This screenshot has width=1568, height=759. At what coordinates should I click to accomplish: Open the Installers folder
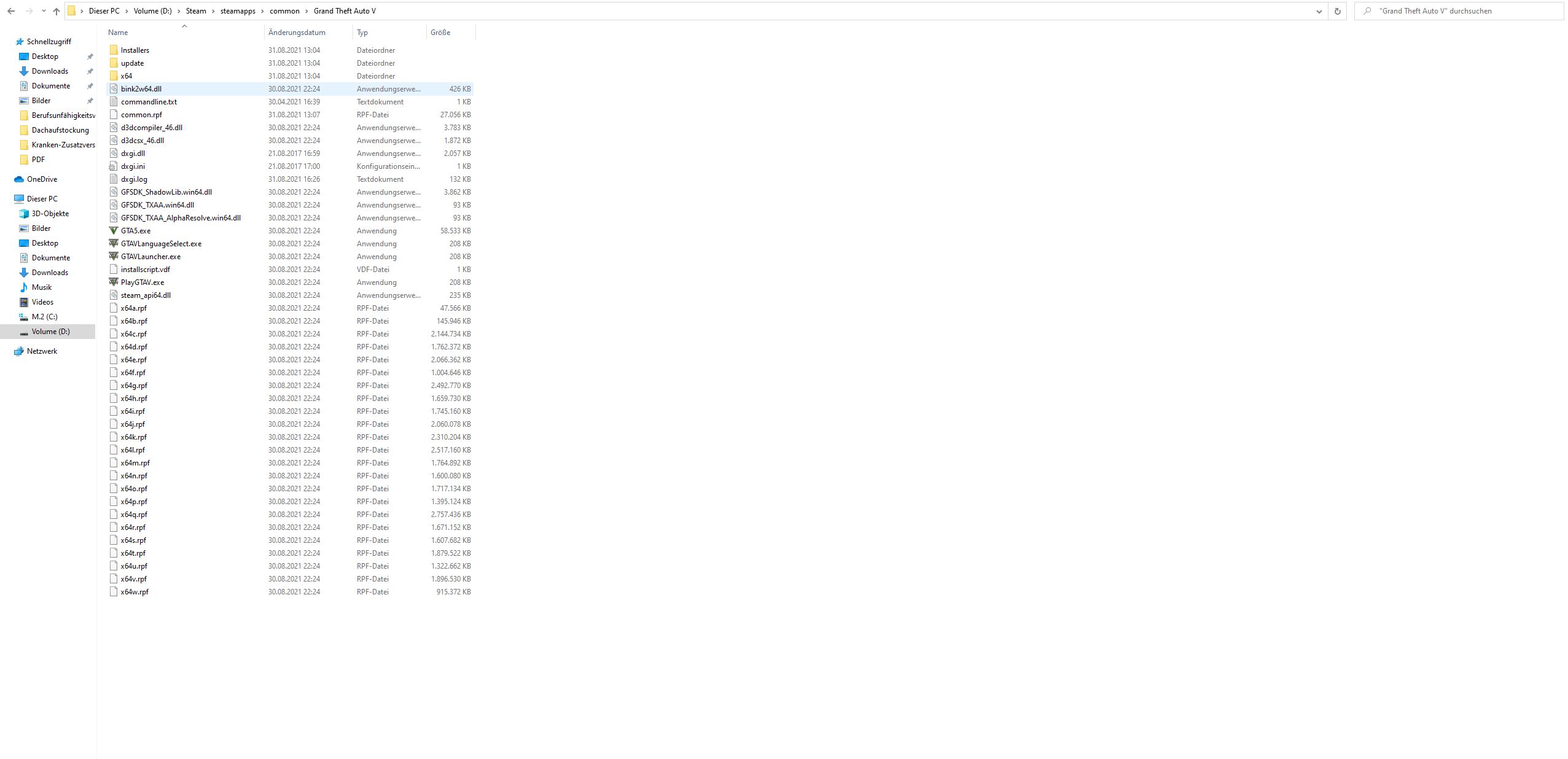(135, 50)
